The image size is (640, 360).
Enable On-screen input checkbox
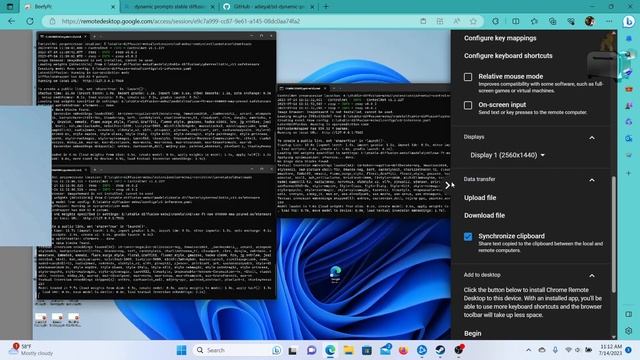coord(468,105)
